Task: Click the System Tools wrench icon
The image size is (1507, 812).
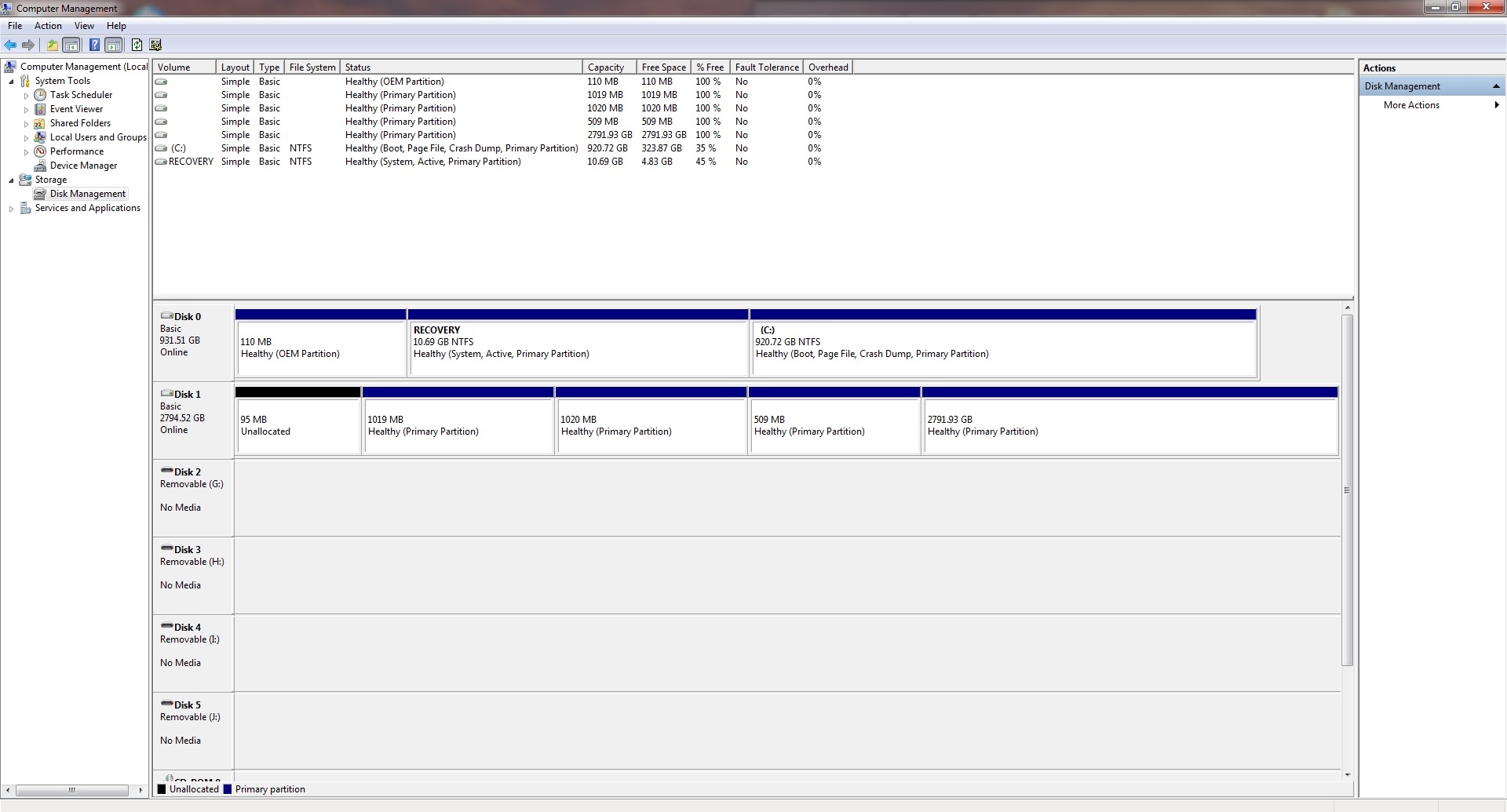Action: 25,81
